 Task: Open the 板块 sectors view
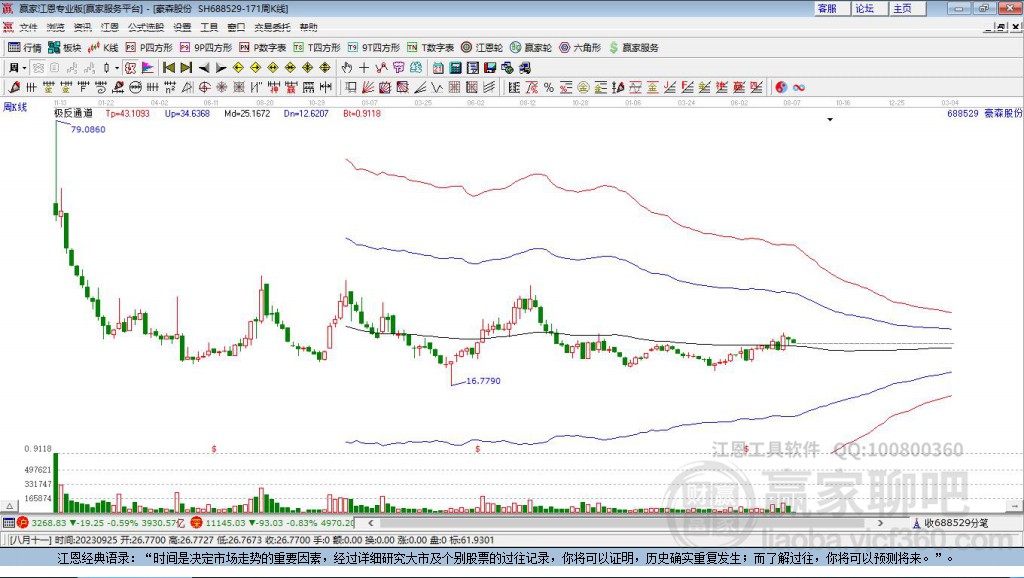(x=65, y=48)
